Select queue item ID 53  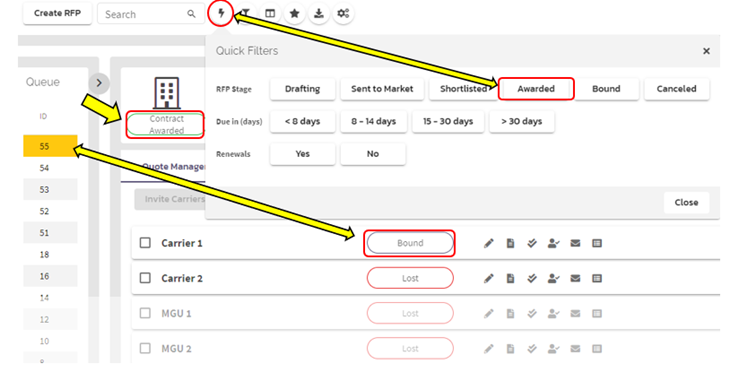click(50, 190)
